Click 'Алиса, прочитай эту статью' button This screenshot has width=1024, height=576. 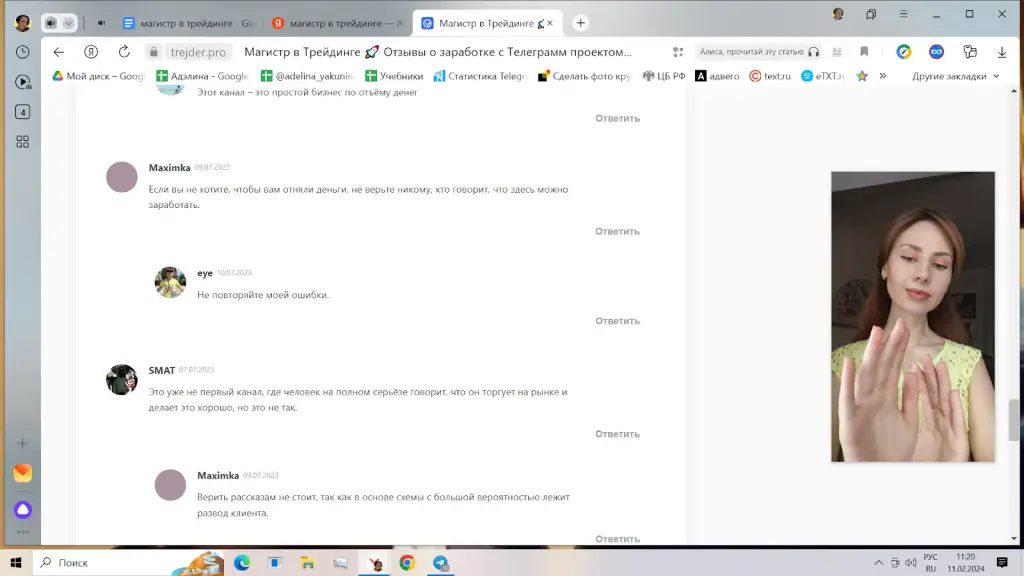pos(758,52)
